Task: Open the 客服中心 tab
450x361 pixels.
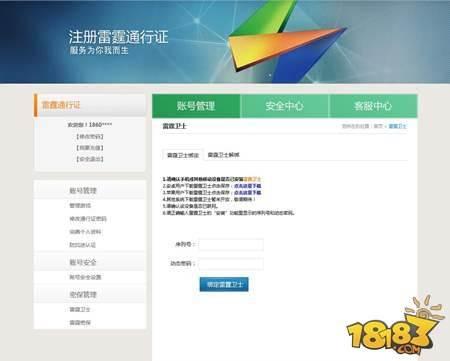Action: (x=373, y=106)
